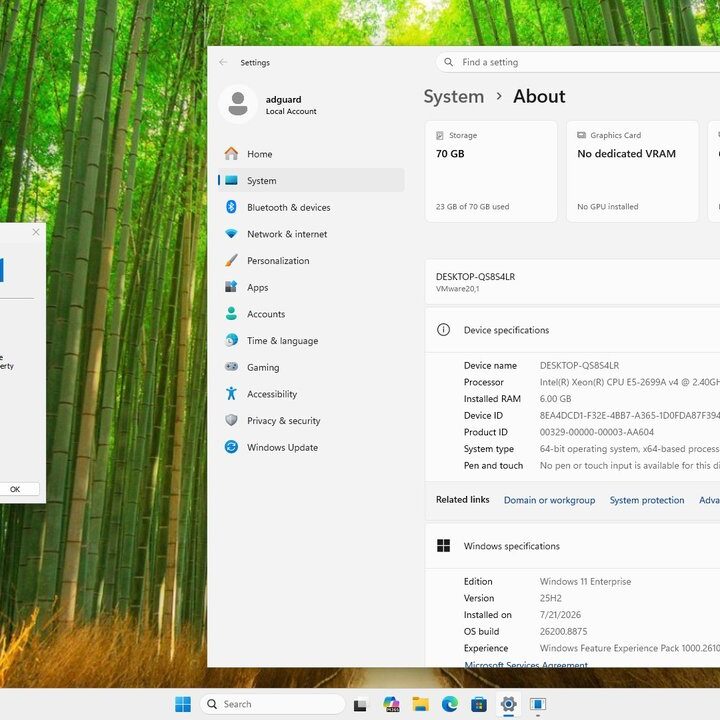Open the Microsoft Services Agreement link
The width and height of the screenshot is (720, 720).
526,664
